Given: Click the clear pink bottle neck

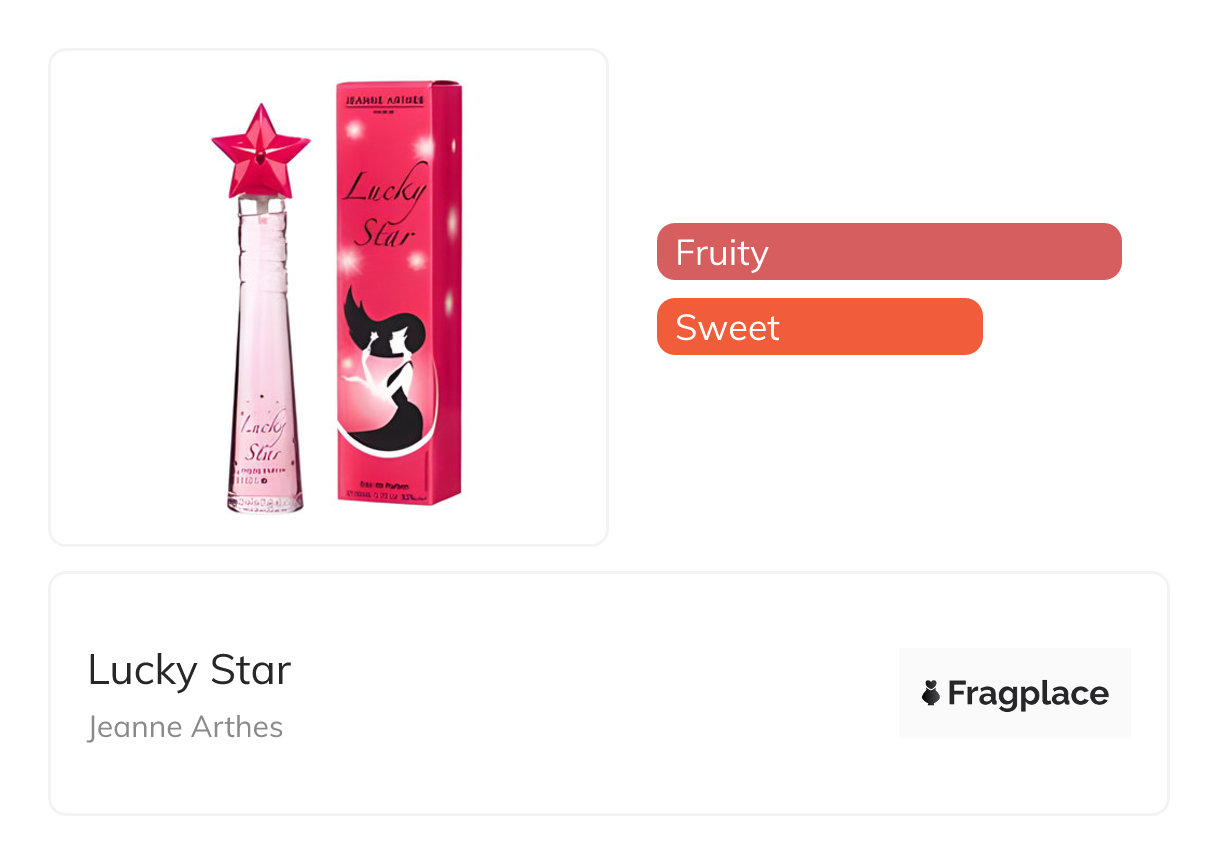Looking at the screenshot, I should point(264,250).
